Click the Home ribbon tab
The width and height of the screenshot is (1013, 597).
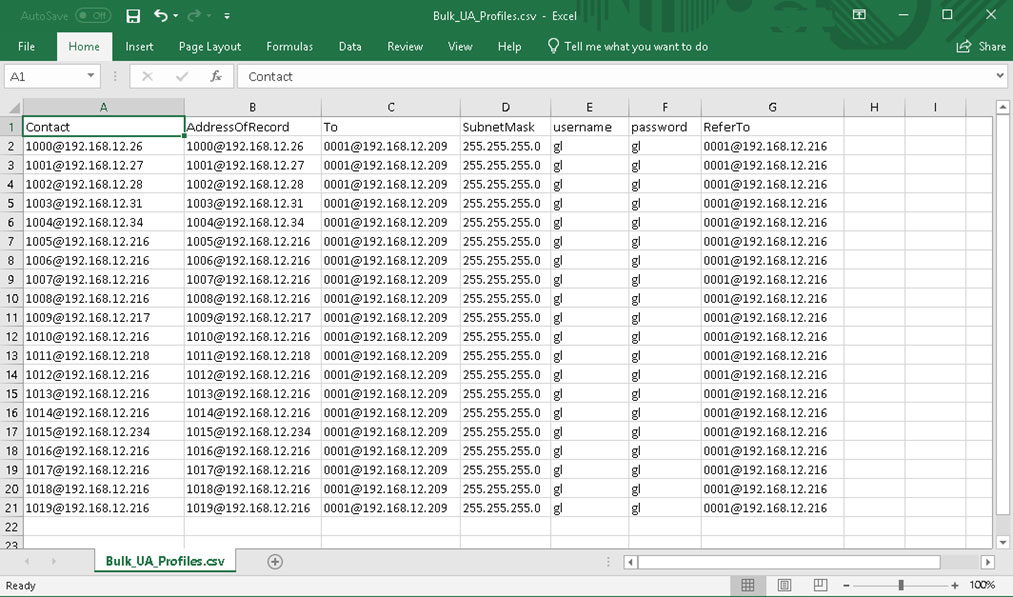coord(84,47)
